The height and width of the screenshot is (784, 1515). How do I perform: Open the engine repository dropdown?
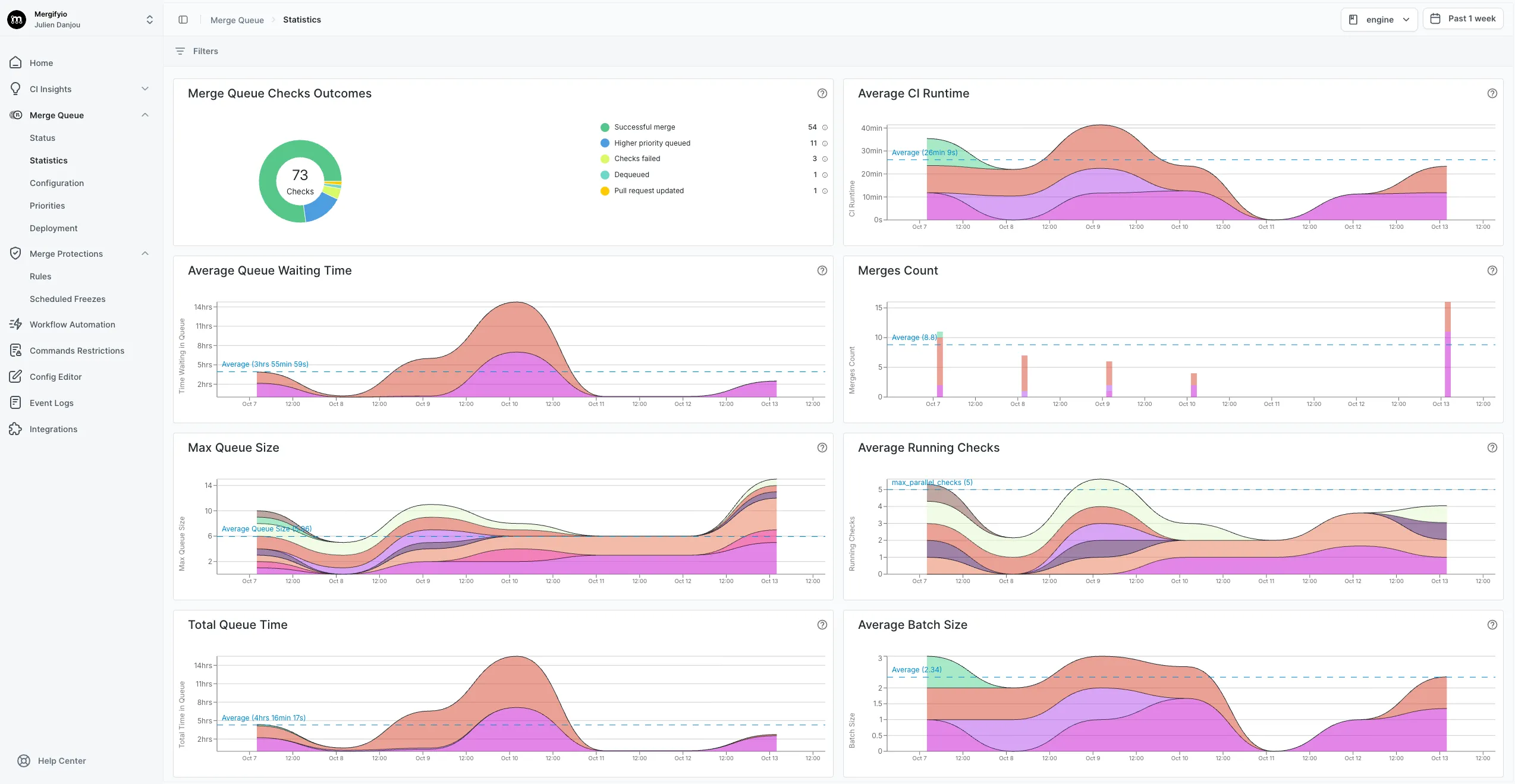point(1379,20)
